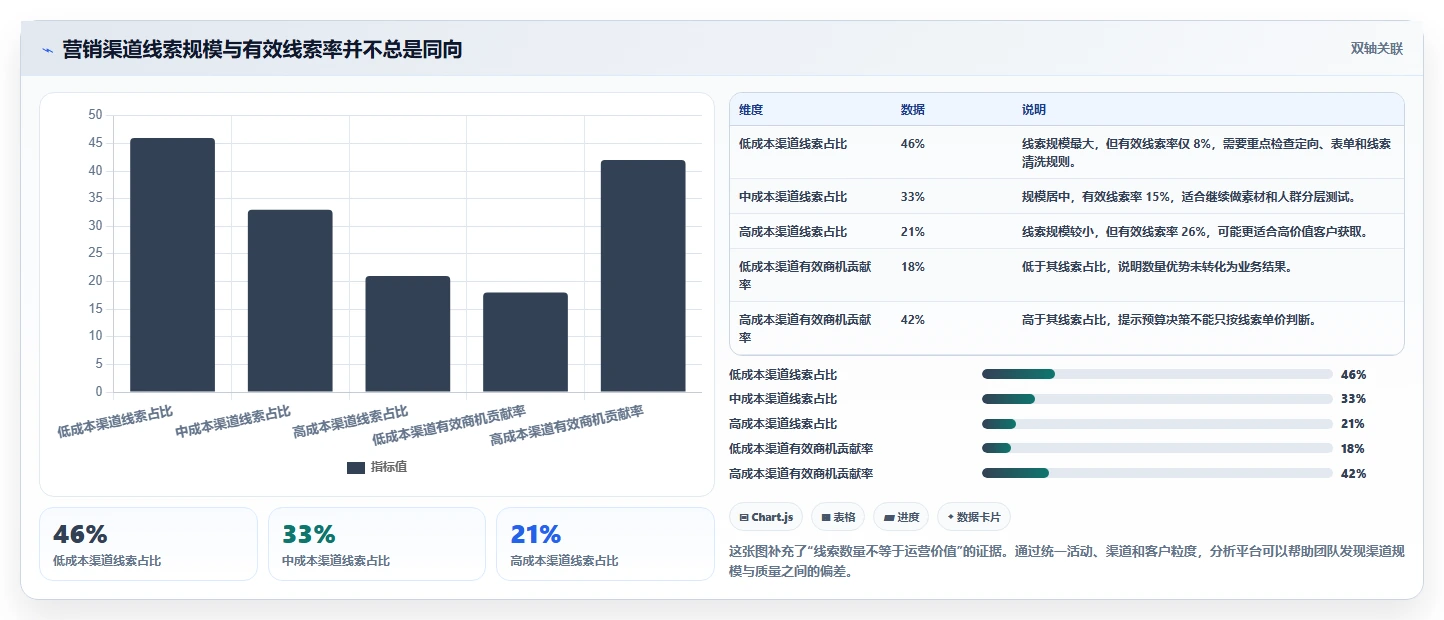Click the 46% data card
Image resolution: width=1444 pixels, height=620 pixels.
tap(148, 544)
